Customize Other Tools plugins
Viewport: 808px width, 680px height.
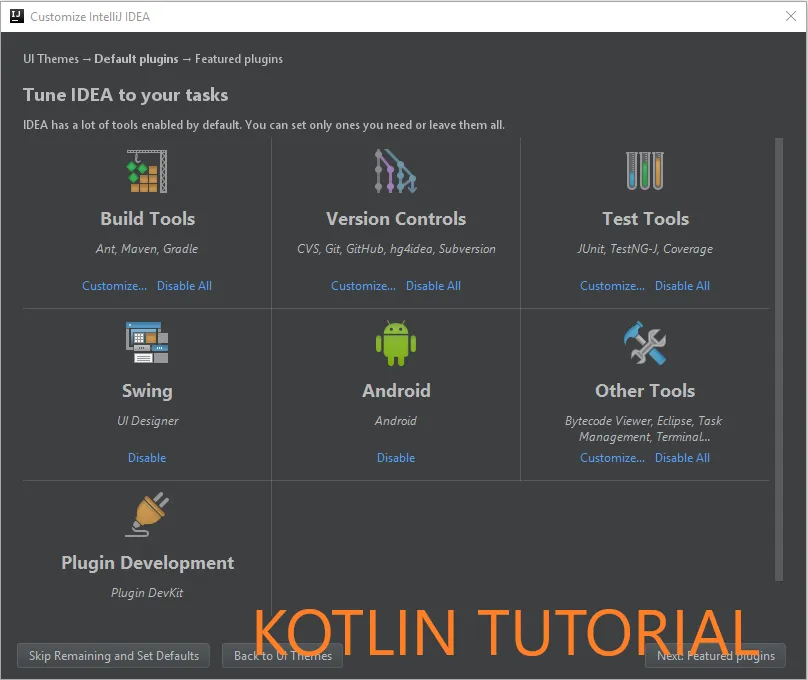[612, 457]
